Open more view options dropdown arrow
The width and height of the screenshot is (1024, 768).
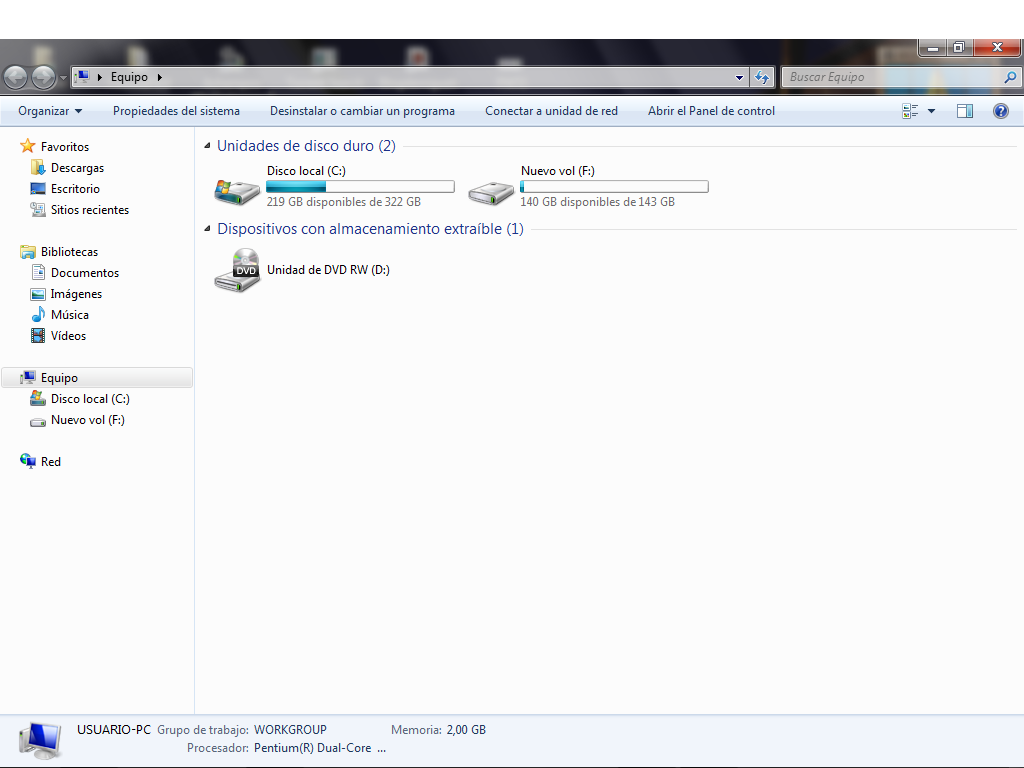(931, 111)
